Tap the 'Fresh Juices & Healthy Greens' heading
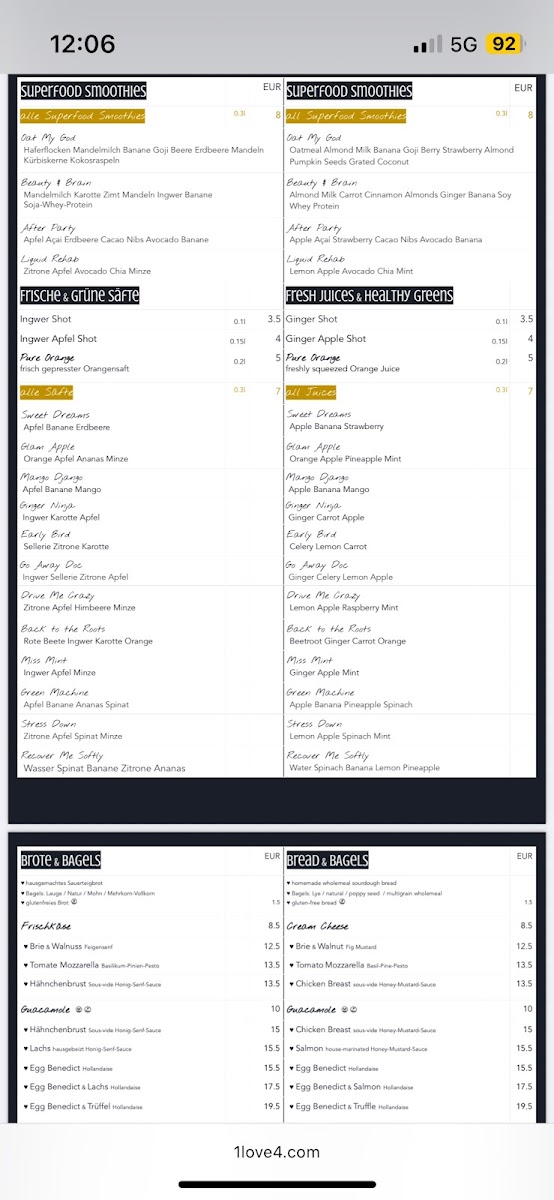Image resolution: width=554 pixels, height=1200 pixels. (x=369, y=296)
